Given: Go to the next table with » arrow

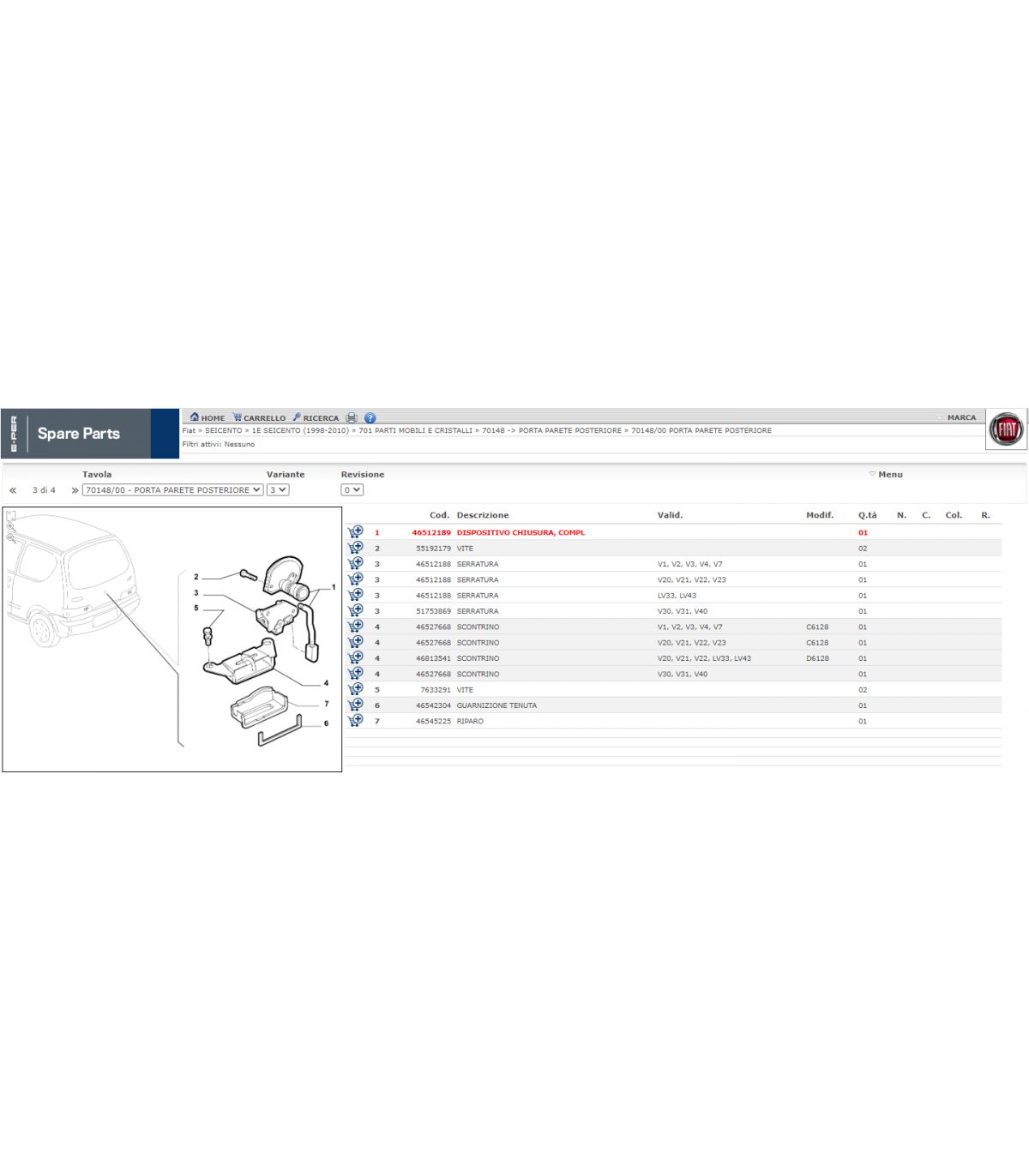Looking at the screenshot, I should (75, 490).
